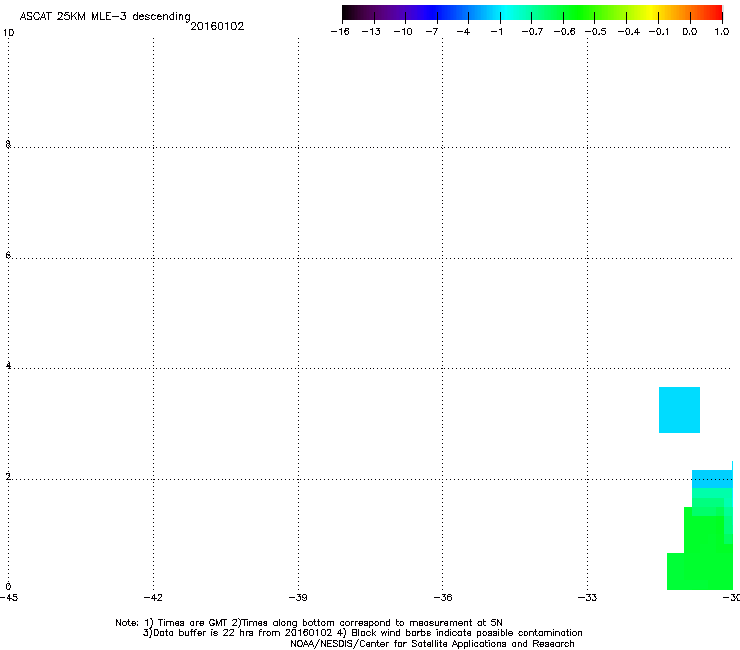Click the colorbar label 0.0
Viewport: 740px width, 650px height.
click(x=690, y=32)
